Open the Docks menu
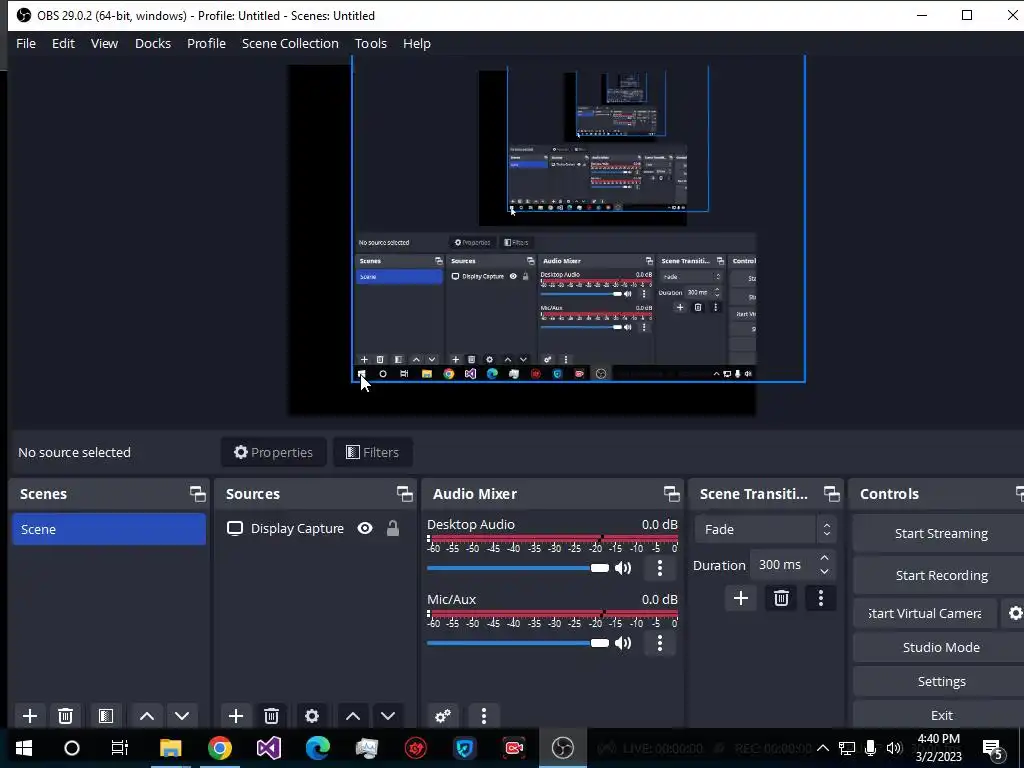 pyautogui.click(x=153, y=43)
